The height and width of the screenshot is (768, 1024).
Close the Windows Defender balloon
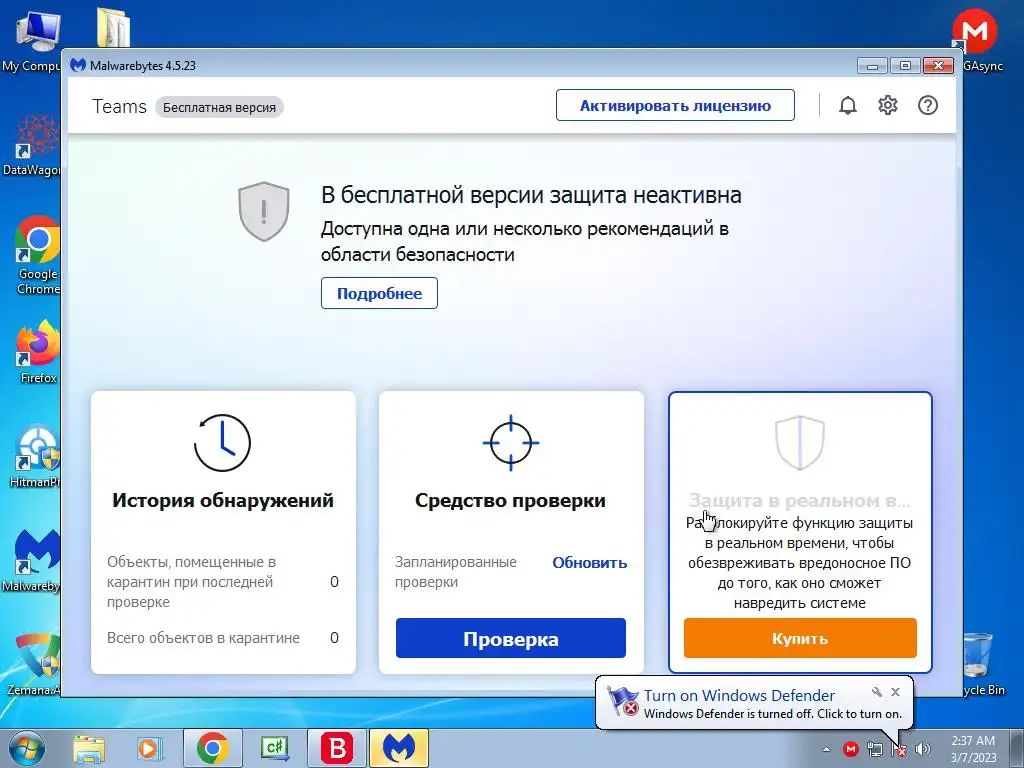click(x=895, y=692)
